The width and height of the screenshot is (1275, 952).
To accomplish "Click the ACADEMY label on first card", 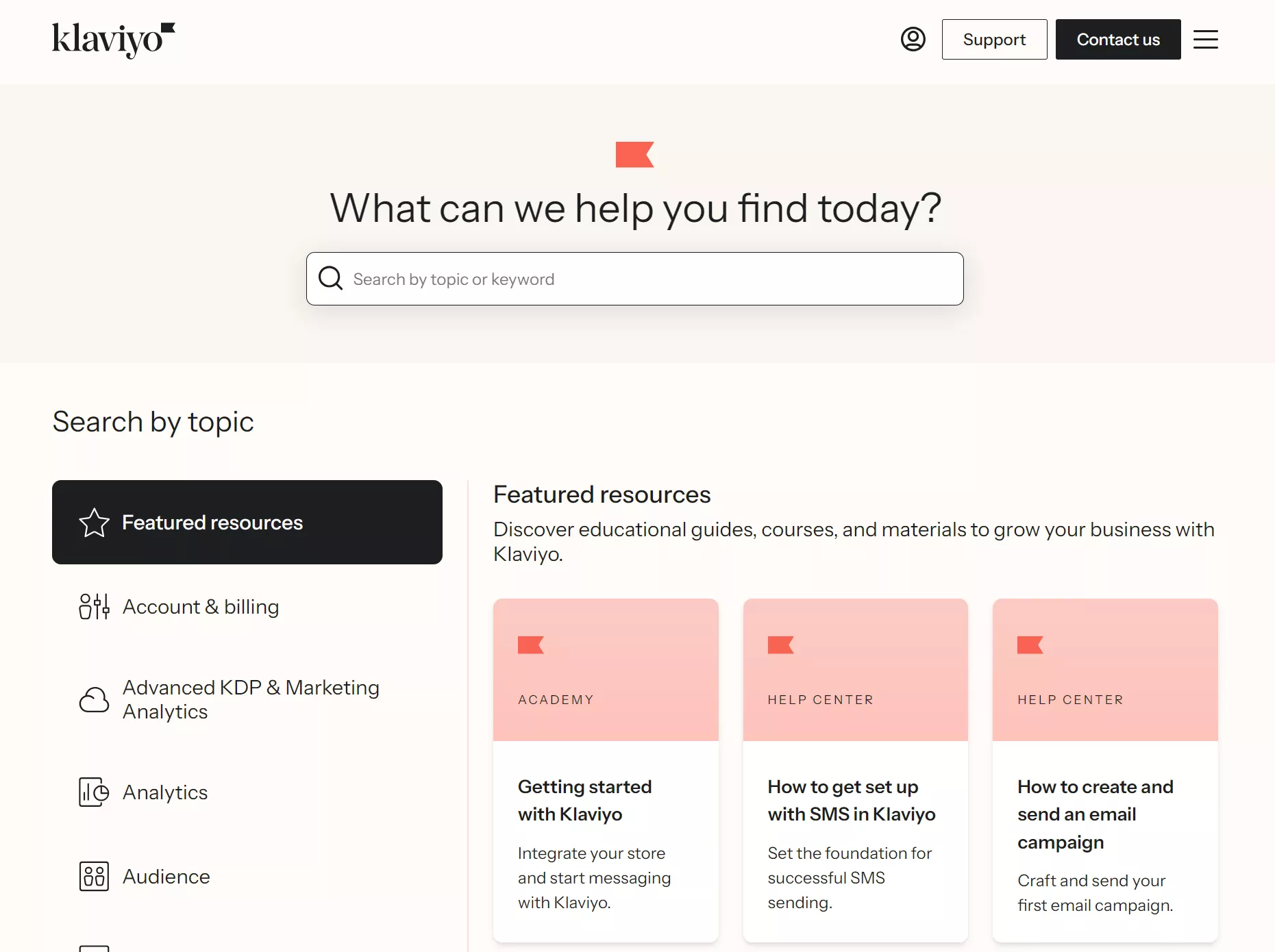I will pos(556,700).
